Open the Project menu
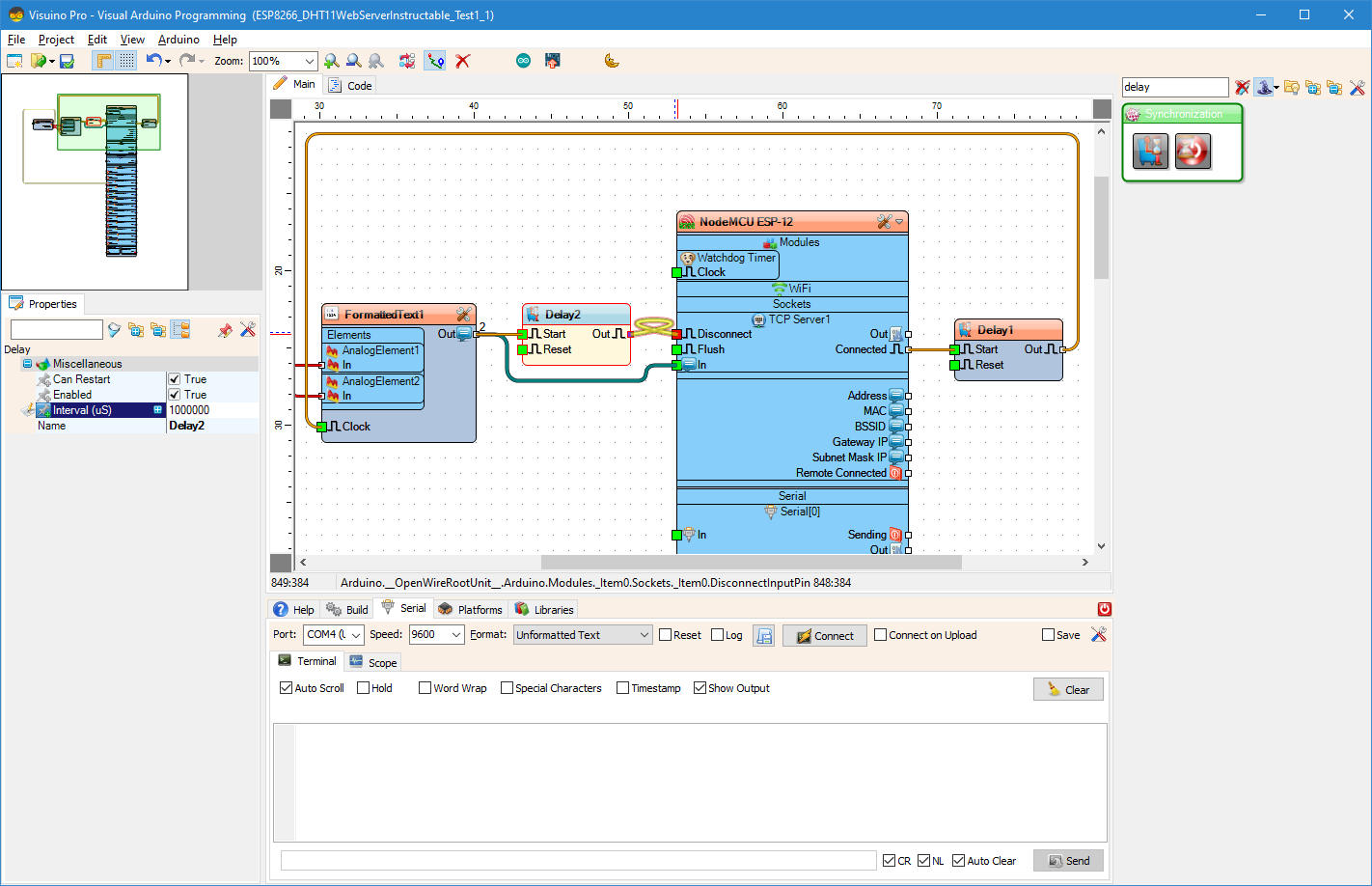This screenshot has height=886, width=1372. pos(56,40)
